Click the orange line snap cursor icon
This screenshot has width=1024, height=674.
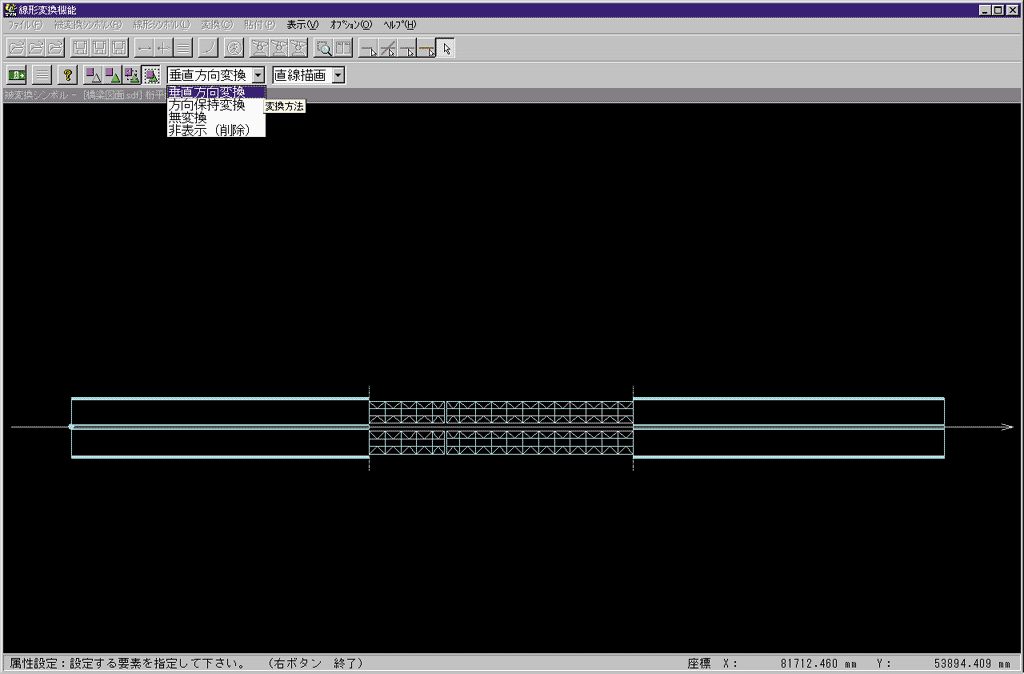(x=426, y=48)
